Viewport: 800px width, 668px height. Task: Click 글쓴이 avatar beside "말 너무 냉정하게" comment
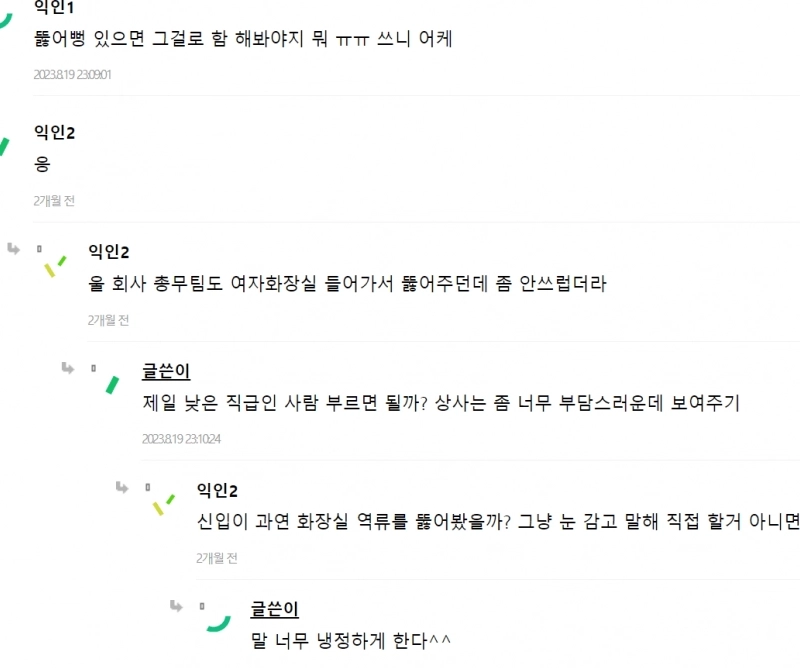(217, 622)
